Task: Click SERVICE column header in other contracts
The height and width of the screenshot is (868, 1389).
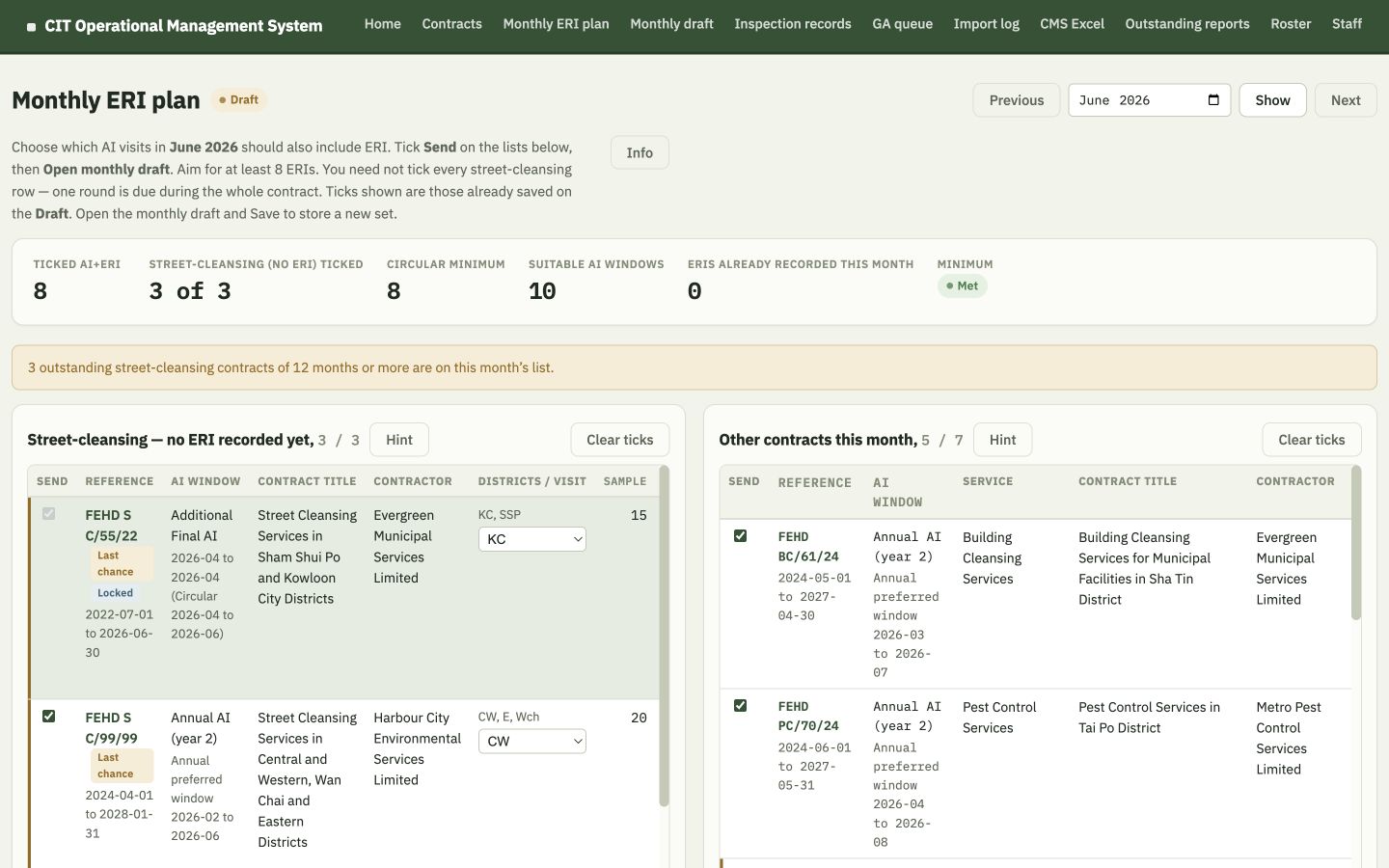Action: coord(988,481)
